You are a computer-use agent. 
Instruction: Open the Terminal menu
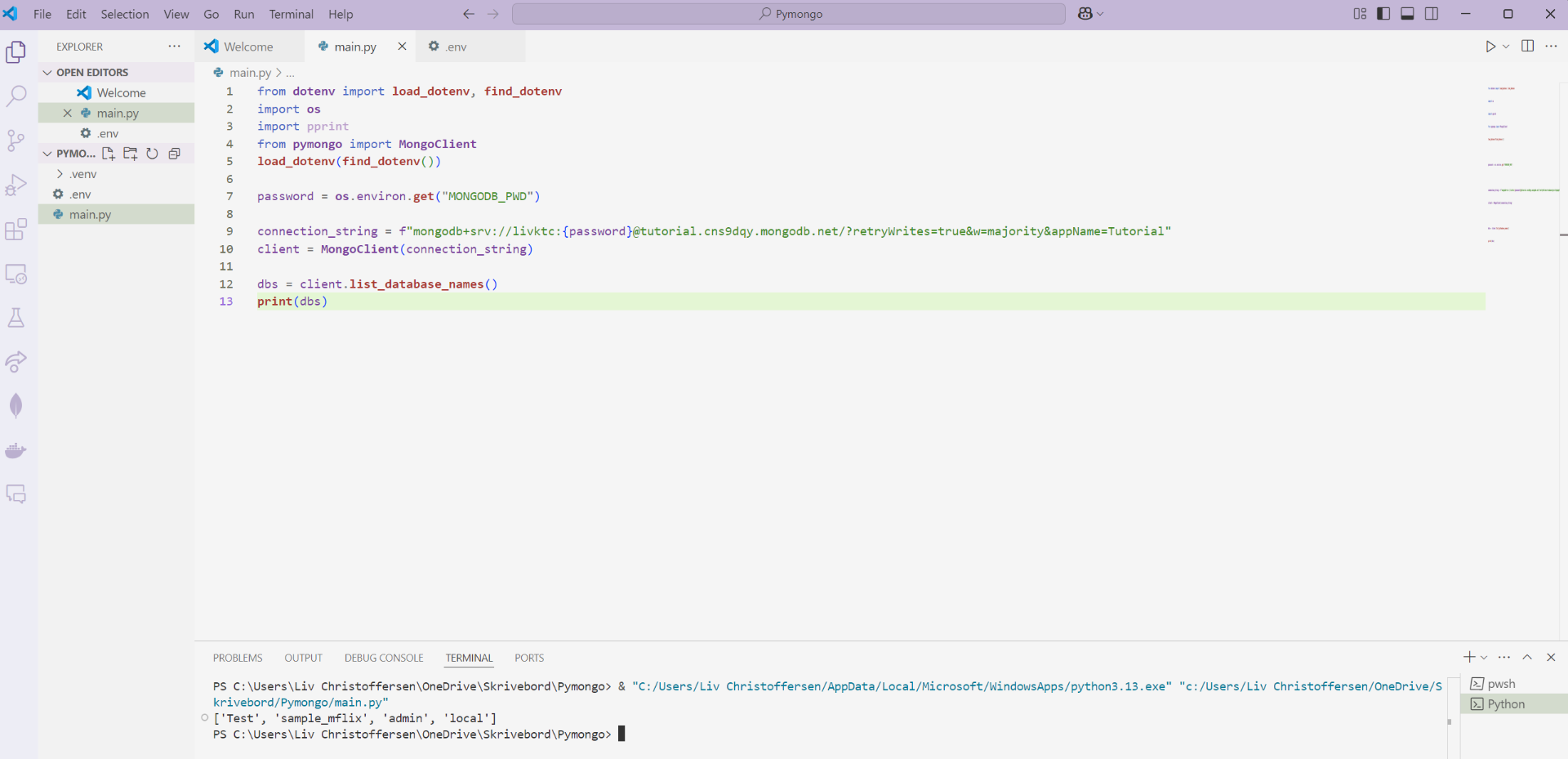(291, 14)
